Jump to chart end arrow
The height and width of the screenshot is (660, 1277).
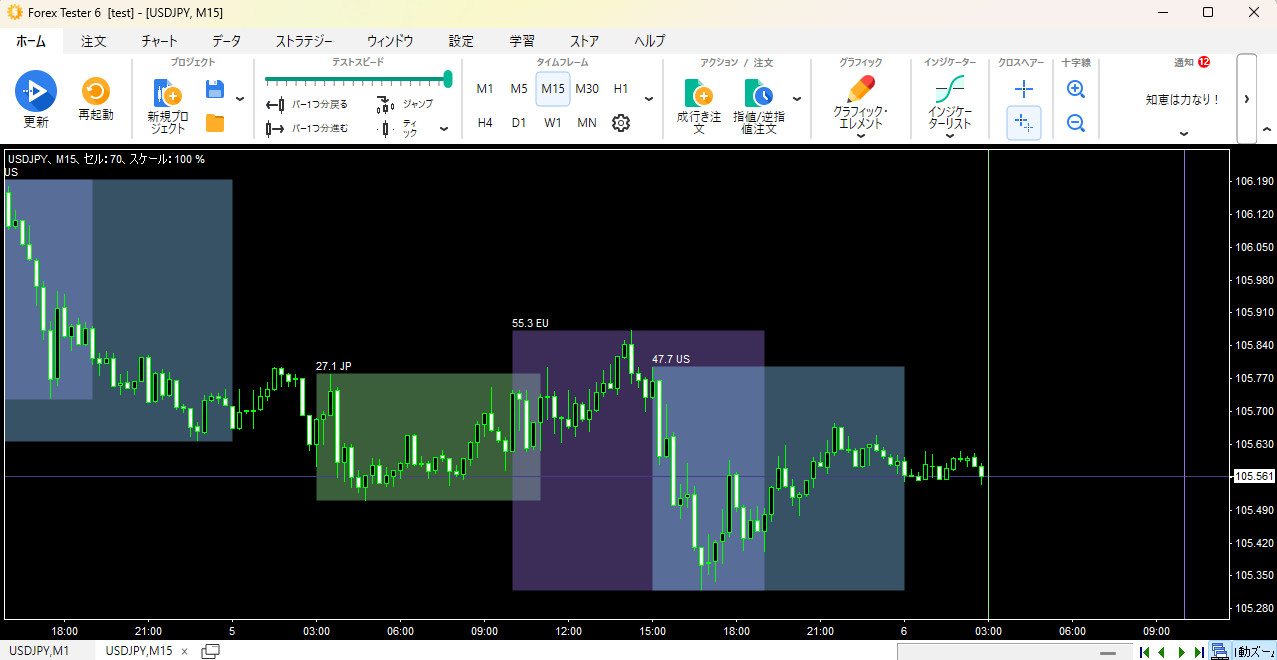click(x=1199, y=652)
